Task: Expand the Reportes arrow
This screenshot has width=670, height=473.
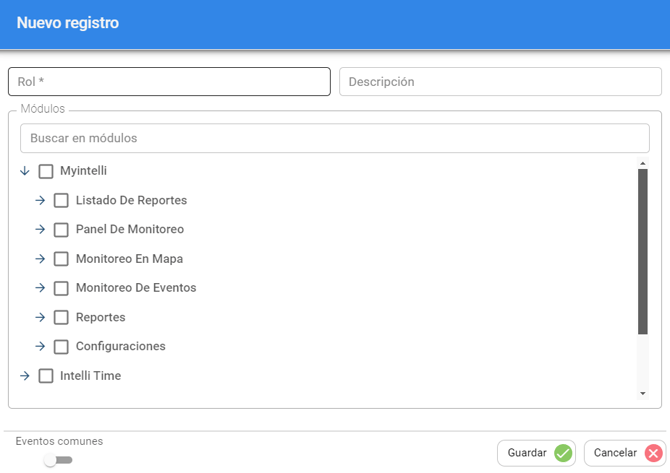Action: pos(40,317)
